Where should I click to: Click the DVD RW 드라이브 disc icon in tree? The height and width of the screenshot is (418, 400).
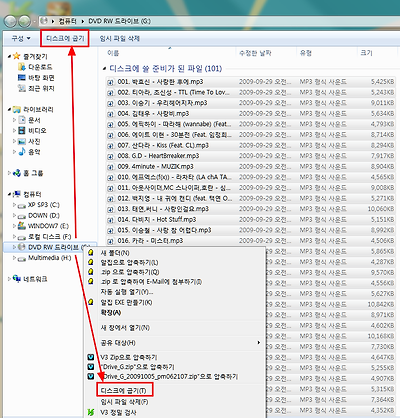(x=22, y=247)
